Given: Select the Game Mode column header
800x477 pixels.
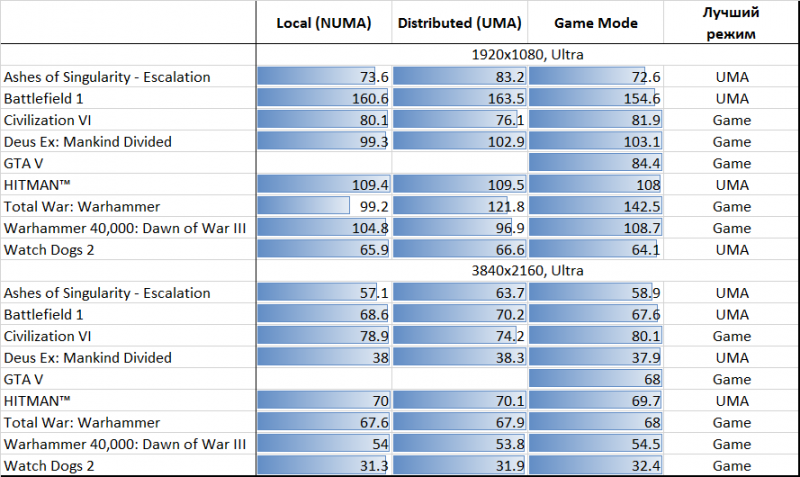Looking at the screenshot, I should [x=595, y=23].
